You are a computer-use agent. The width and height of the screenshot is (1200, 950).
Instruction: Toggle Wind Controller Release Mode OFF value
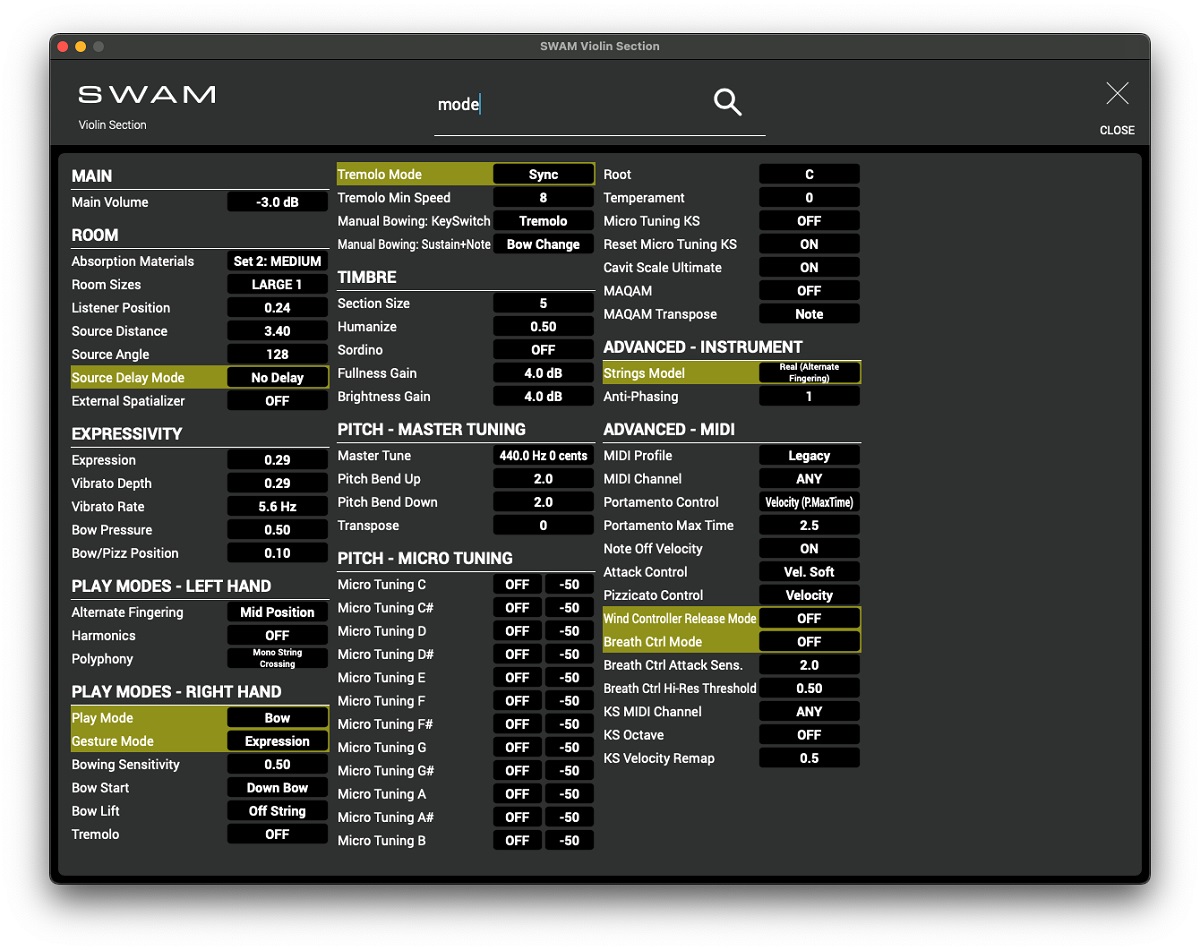(x=809, y=619)
